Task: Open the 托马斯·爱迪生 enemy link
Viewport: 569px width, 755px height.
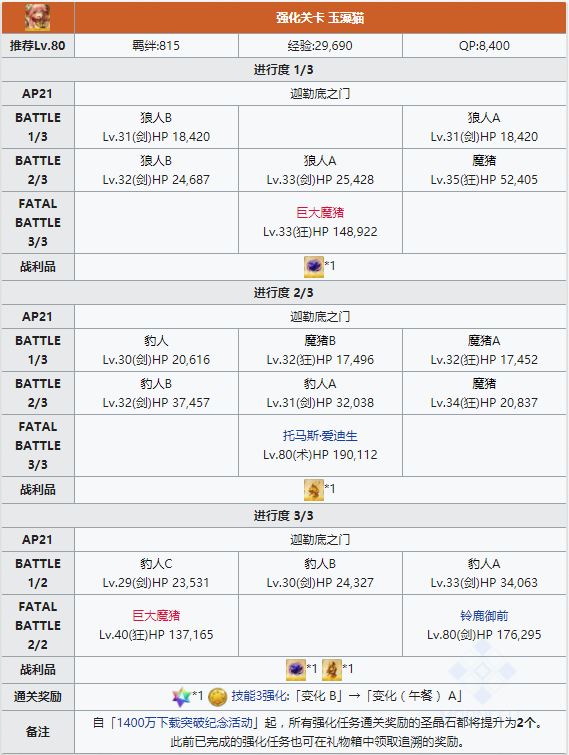Action: pos(320,436)
